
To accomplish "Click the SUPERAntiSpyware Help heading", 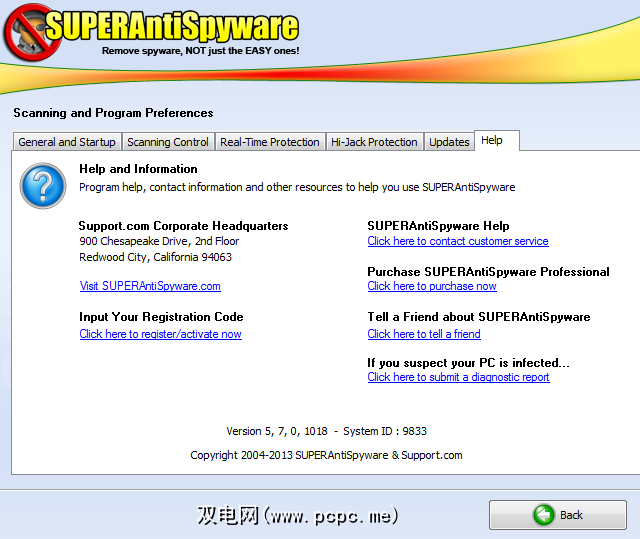I will pos(438,226).
